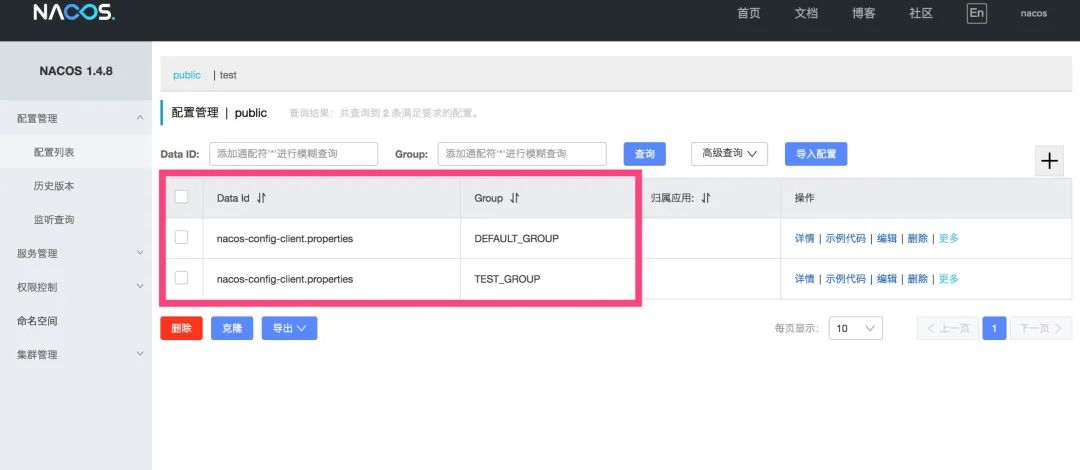
Task: Click the TEST_GROUP cell
Action: (508, 279)
